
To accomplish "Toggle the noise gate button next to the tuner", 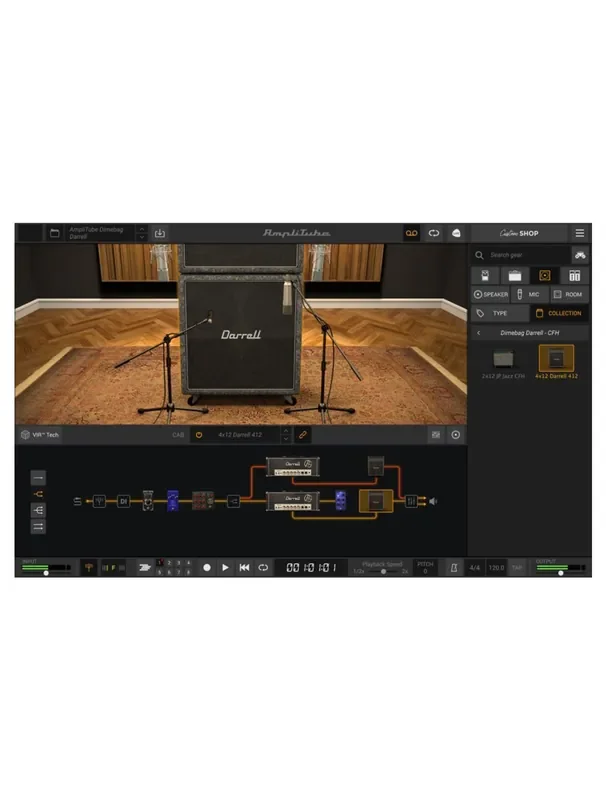I will 113,567.
